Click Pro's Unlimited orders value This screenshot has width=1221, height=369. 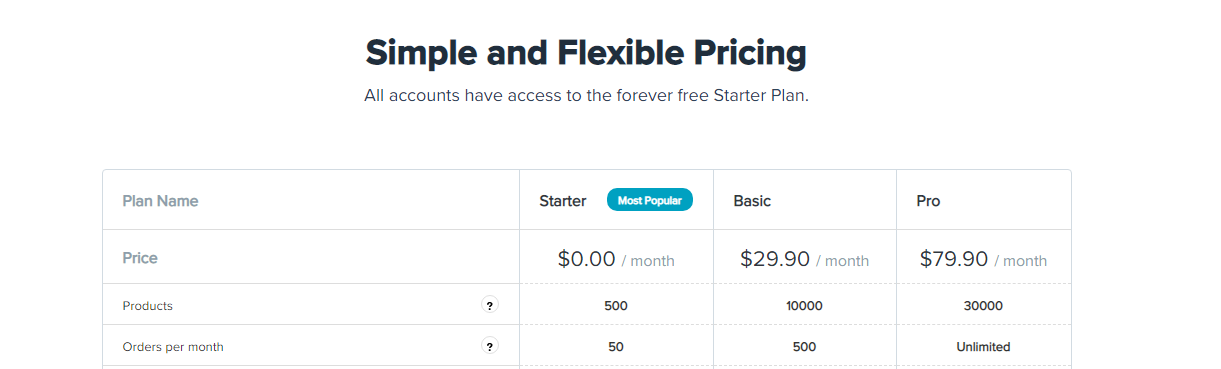click(983, 347)
